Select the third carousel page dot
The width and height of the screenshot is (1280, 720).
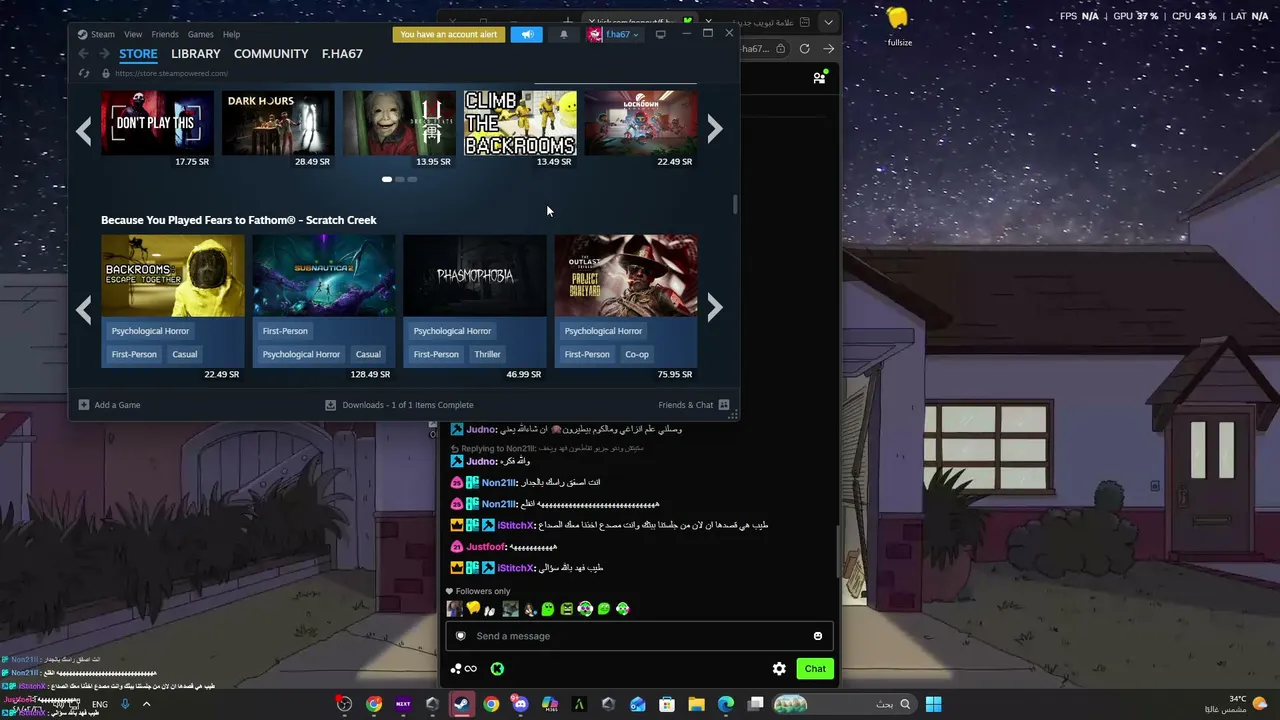412,180
